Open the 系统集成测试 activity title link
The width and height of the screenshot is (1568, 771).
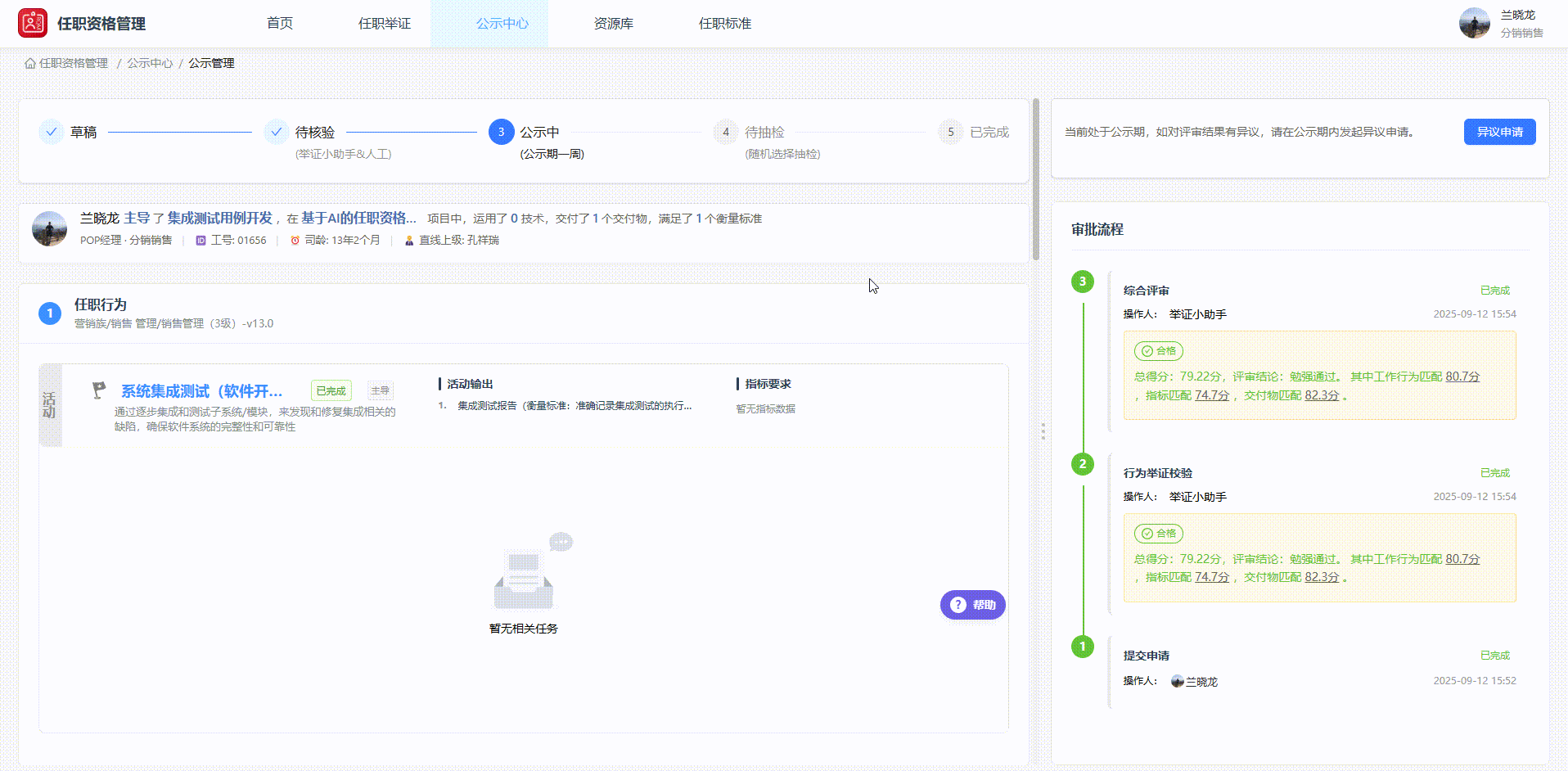(201, 391)
